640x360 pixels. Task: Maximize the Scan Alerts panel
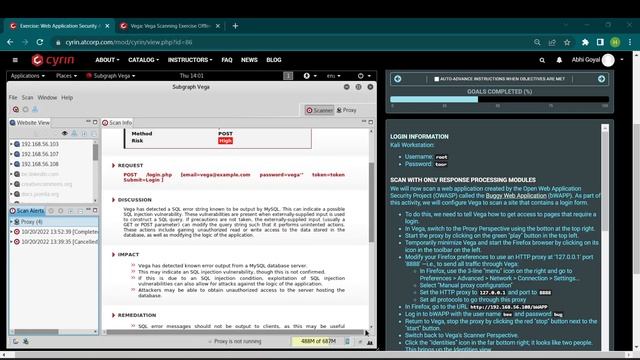(x=95, y=210)
